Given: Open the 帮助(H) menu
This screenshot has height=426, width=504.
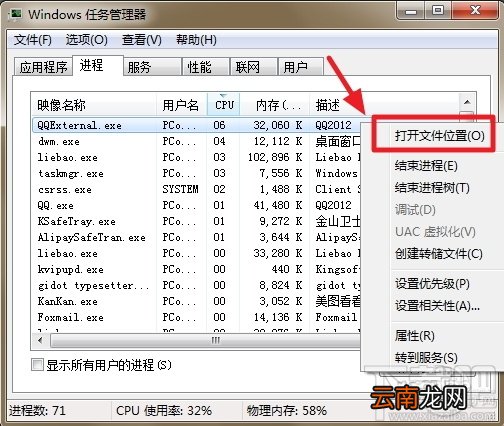Looking at the screenshot, I should click(196, 40).
